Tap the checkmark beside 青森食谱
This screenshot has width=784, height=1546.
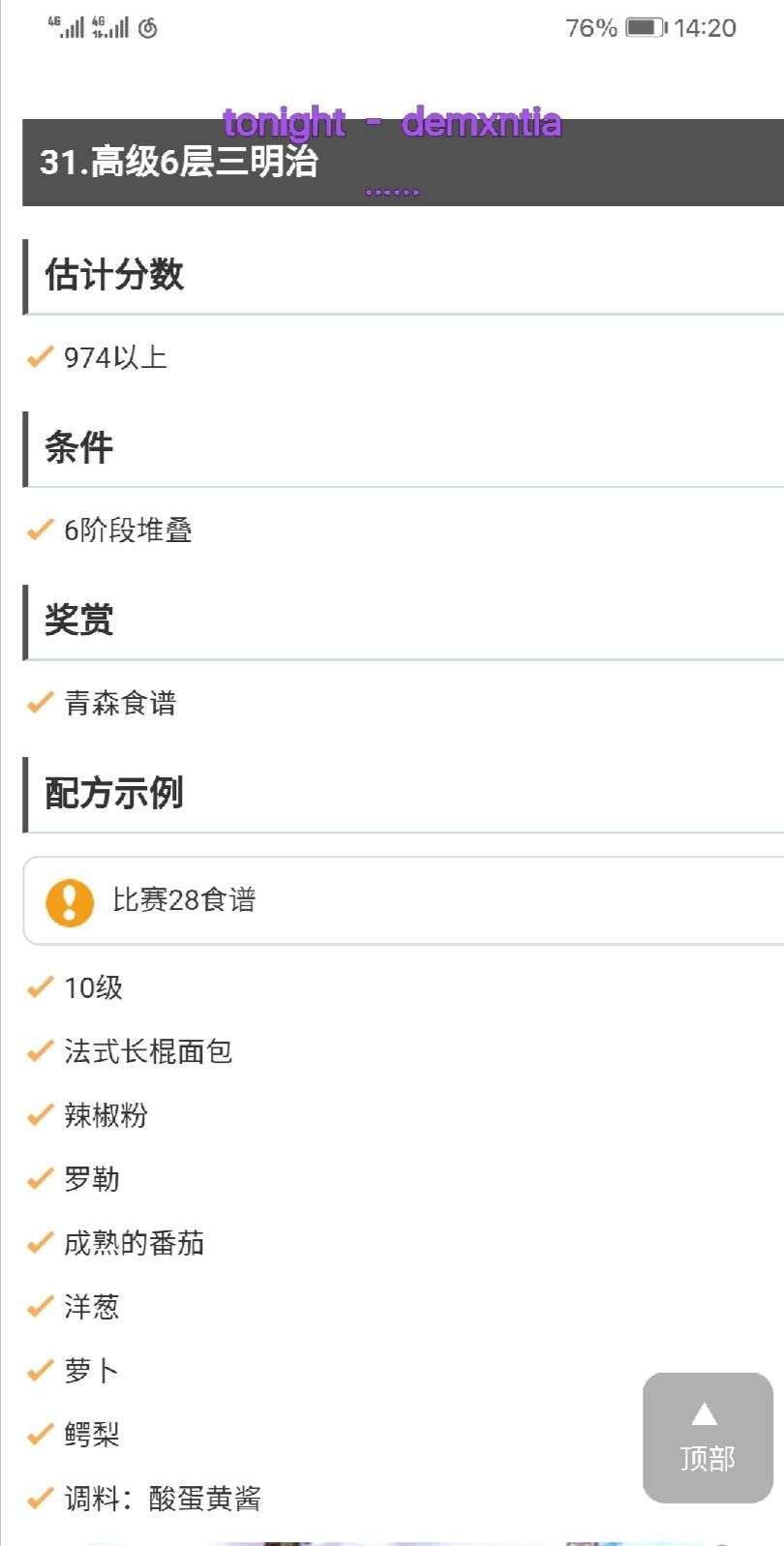[x=40, y=703]
